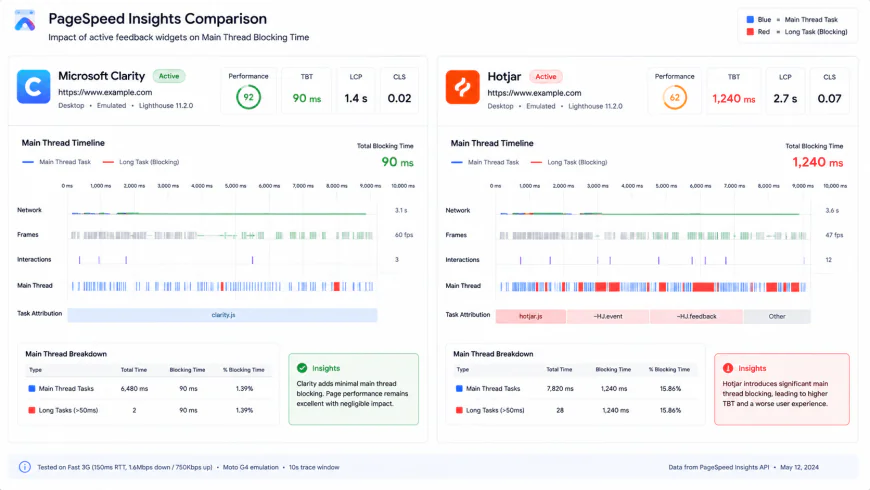This screenshot has width=870, height=490.
Task: Click blue Main Thread Tasks swatch in Clarity breakdown
Action: (x=32, y=388)
